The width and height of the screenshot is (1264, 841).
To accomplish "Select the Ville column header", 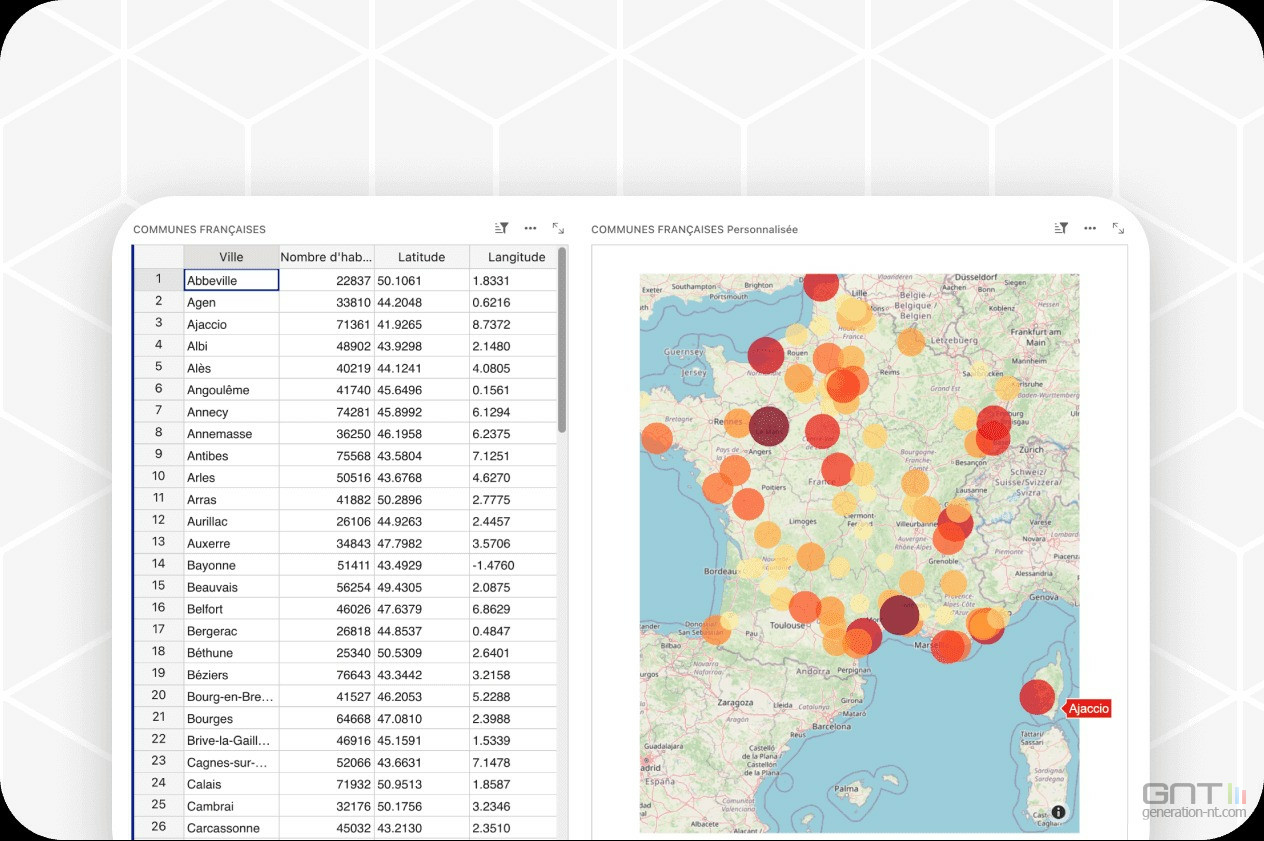I will [231, 257].
